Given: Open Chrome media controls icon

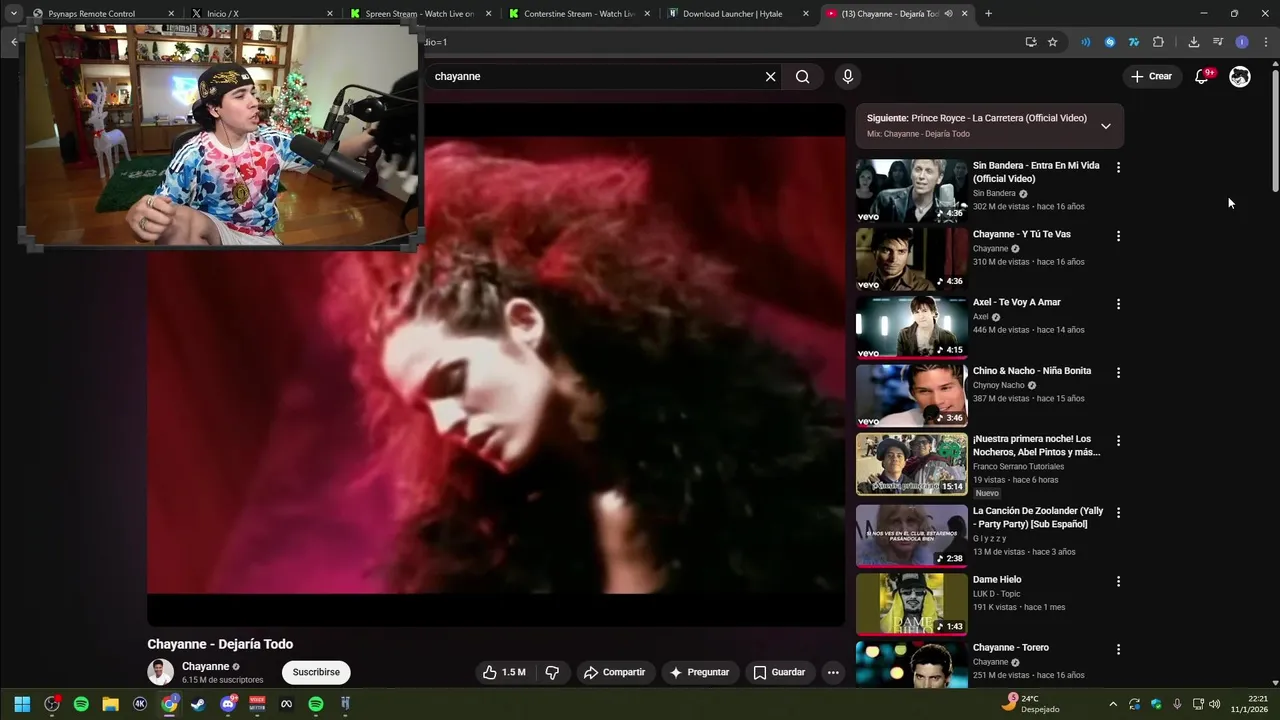Looking at the screenshot, I should tap(1218, 42).
